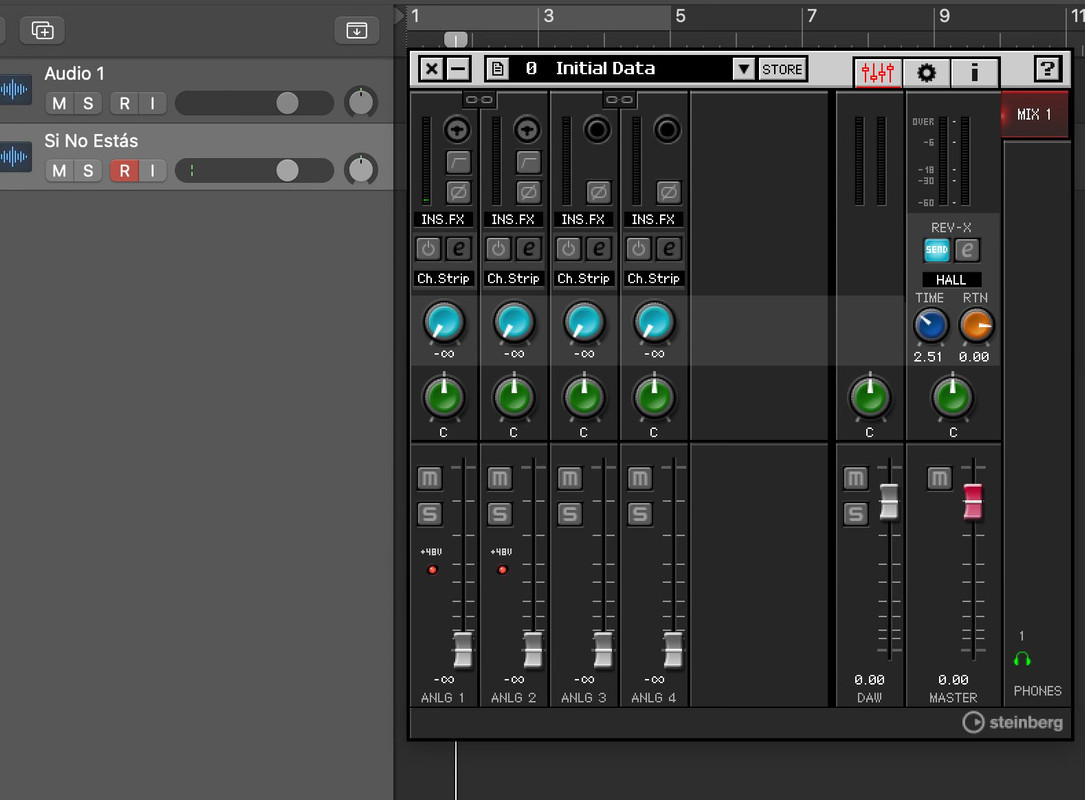Open the HALL reverb type dropdown
Screen dimensions: 1085x800
tap(951, 280)
